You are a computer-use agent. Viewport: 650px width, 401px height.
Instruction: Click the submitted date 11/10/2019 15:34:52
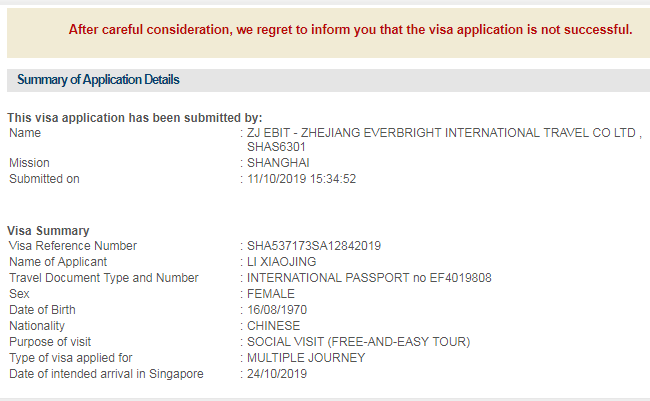pos(302,180)
